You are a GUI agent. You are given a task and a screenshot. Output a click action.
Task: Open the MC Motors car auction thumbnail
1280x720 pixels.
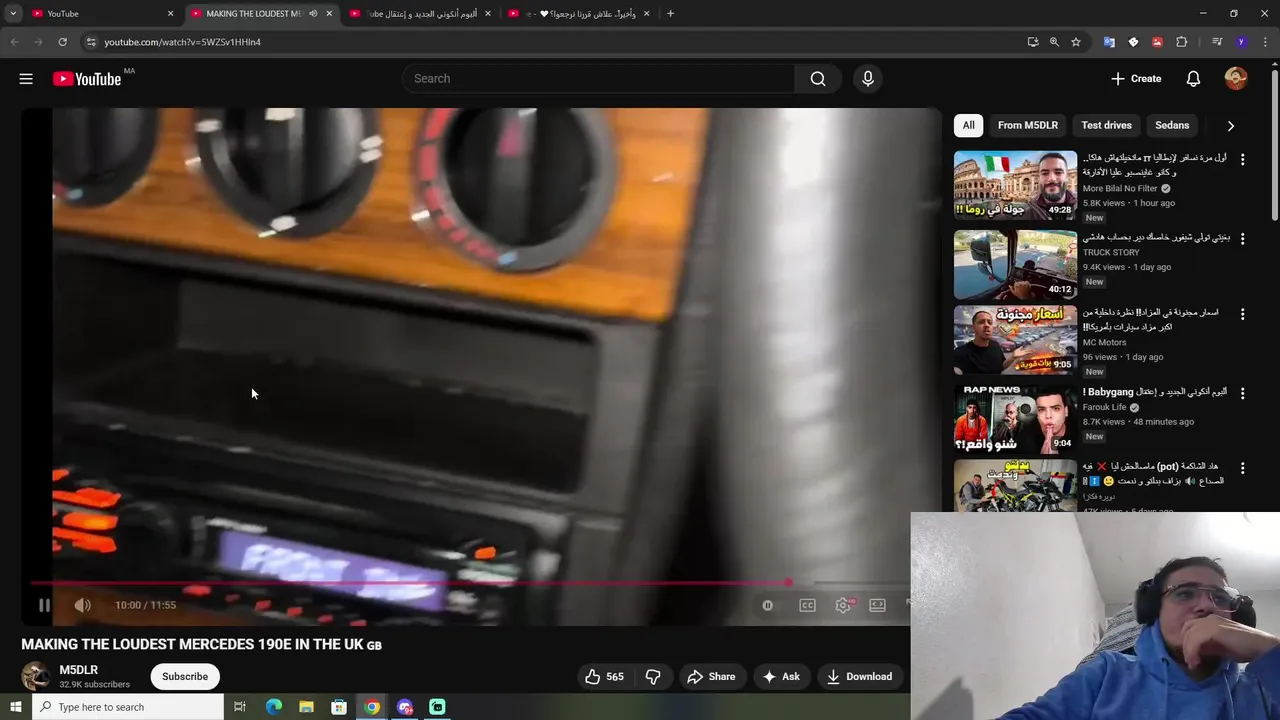[1015, 340]
